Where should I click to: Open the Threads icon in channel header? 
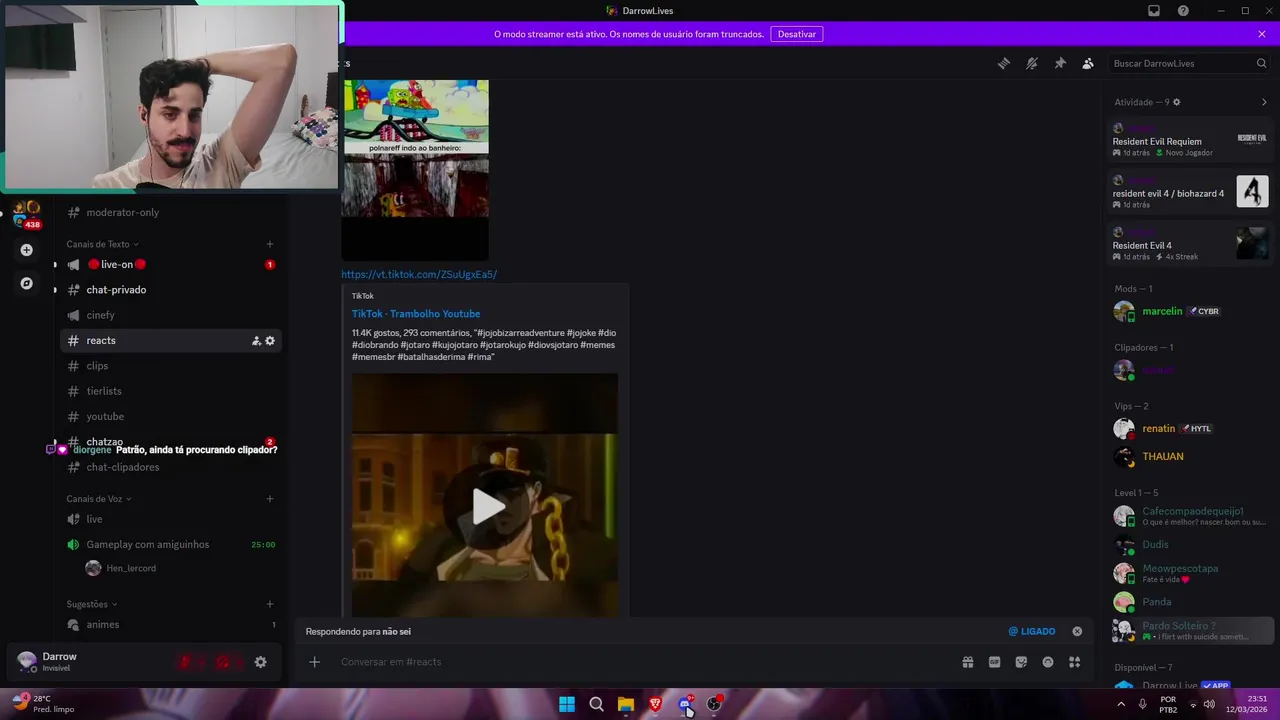tap(1004, 63)
